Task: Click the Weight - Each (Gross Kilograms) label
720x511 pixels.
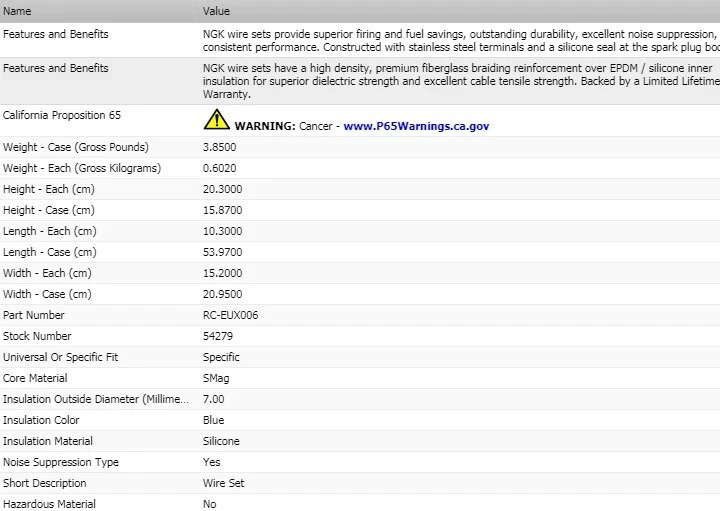Action: tap(82, 168)
